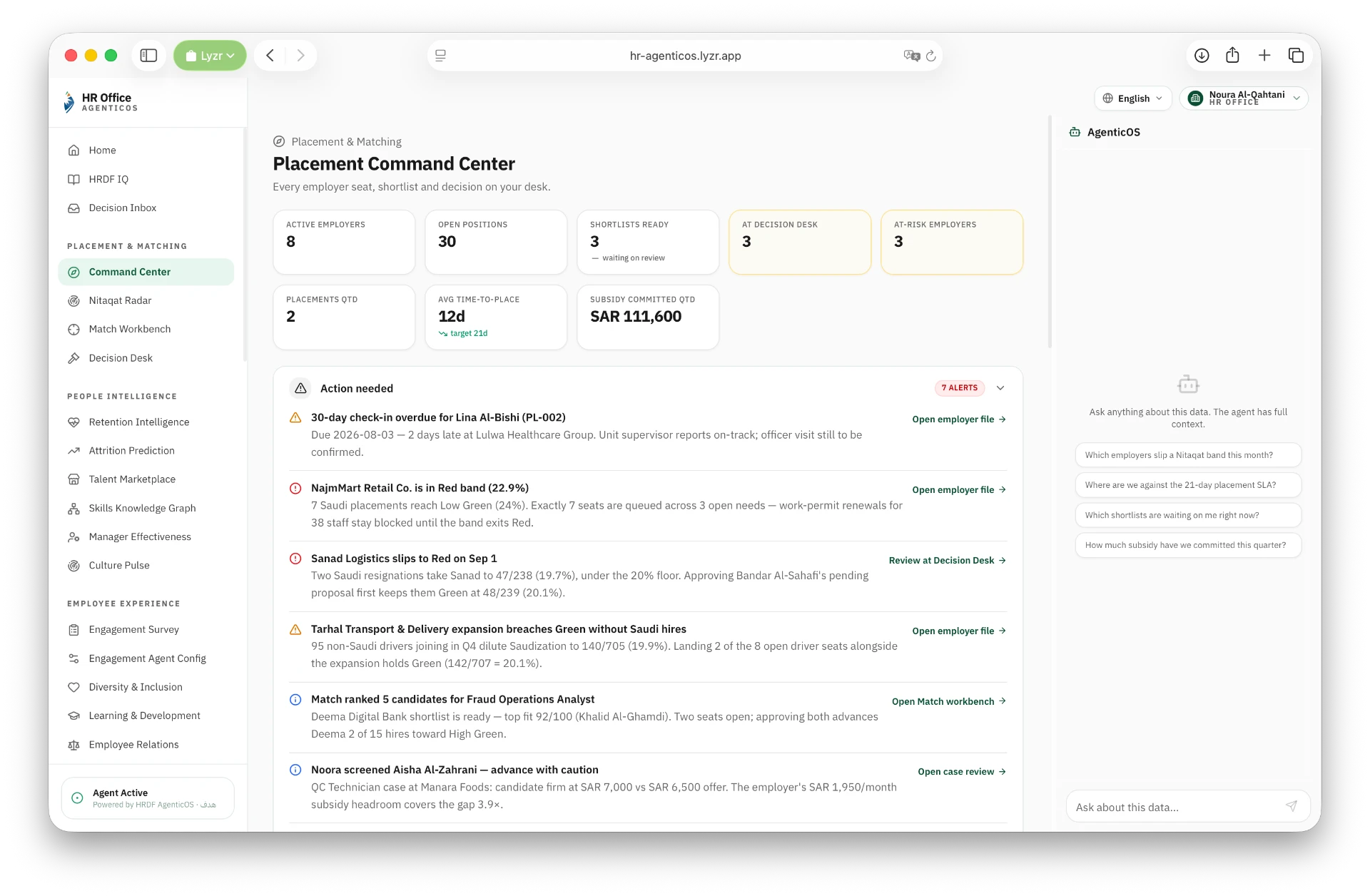Open the downloads icon in toolbar
The image size is (1370, 896).
pos(1202,56)
